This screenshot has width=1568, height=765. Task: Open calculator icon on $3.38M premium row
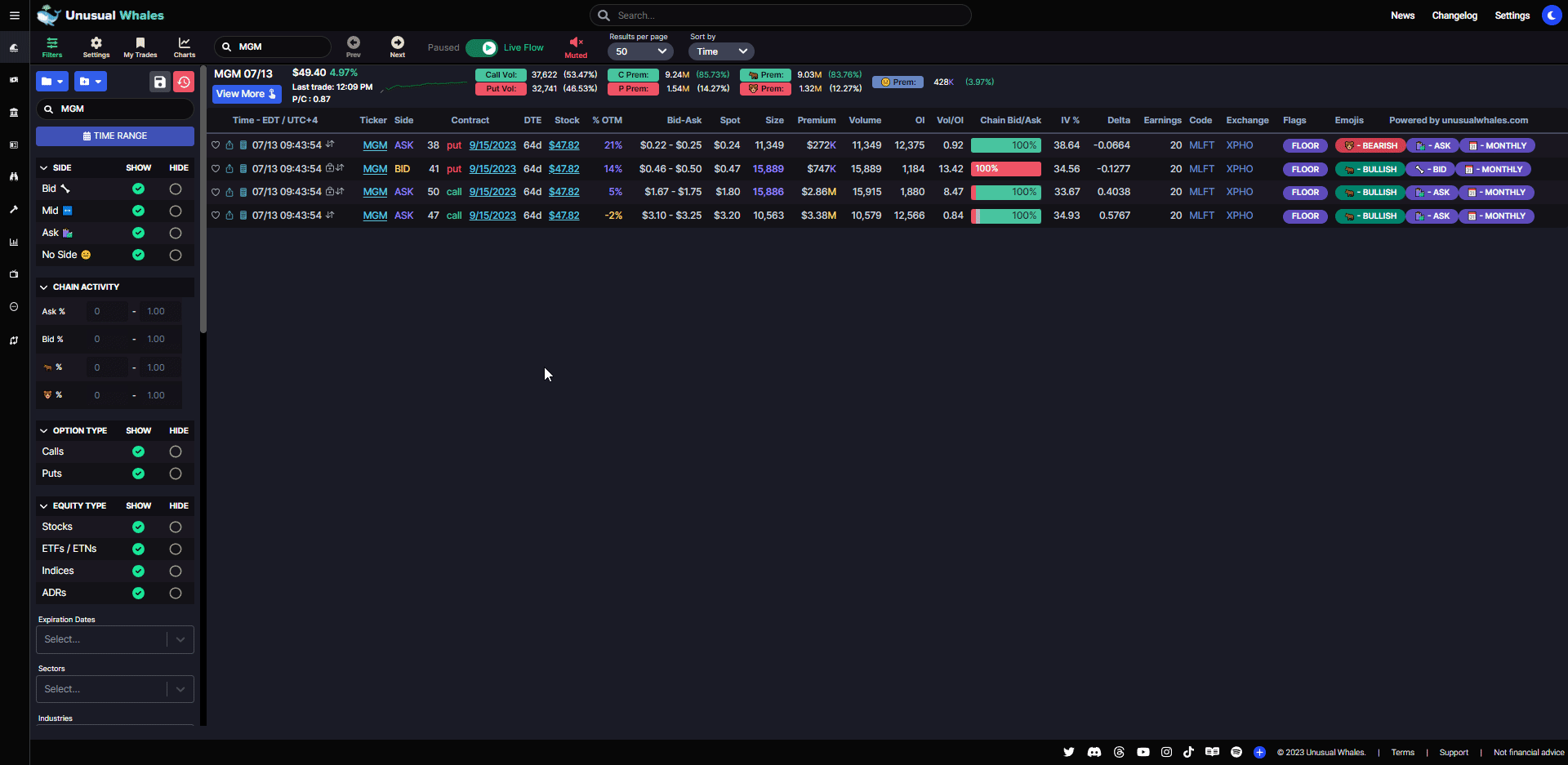[x=243, y=216]
